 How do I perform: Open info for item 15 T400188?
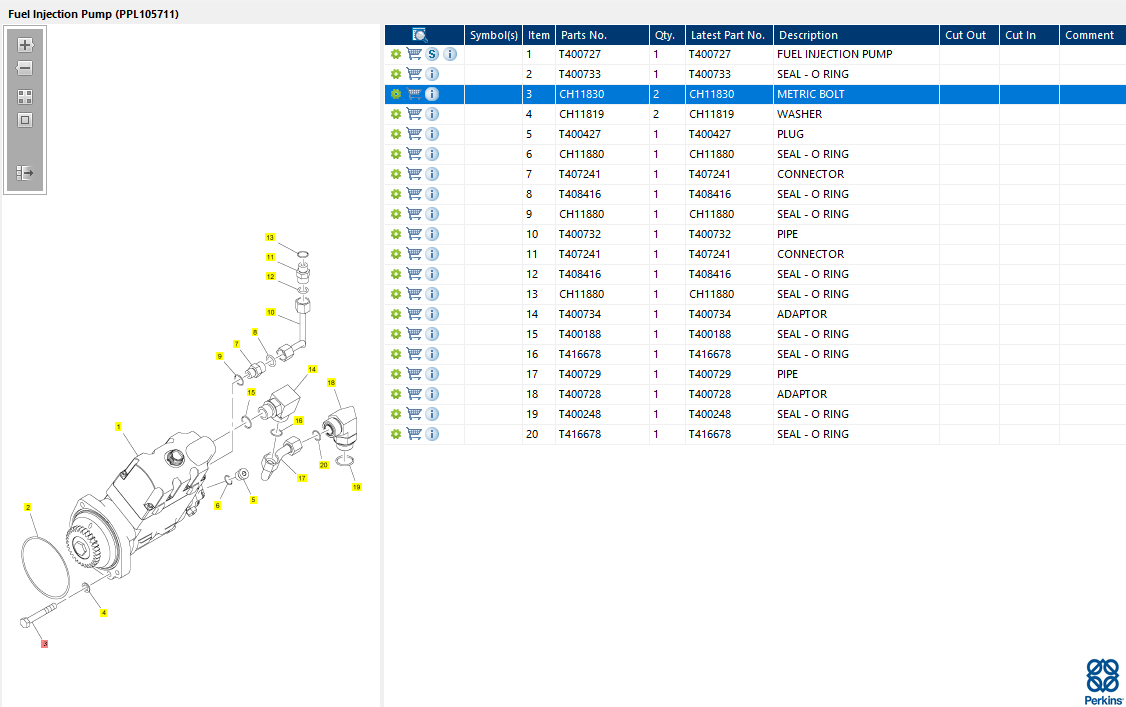point(432,334)
